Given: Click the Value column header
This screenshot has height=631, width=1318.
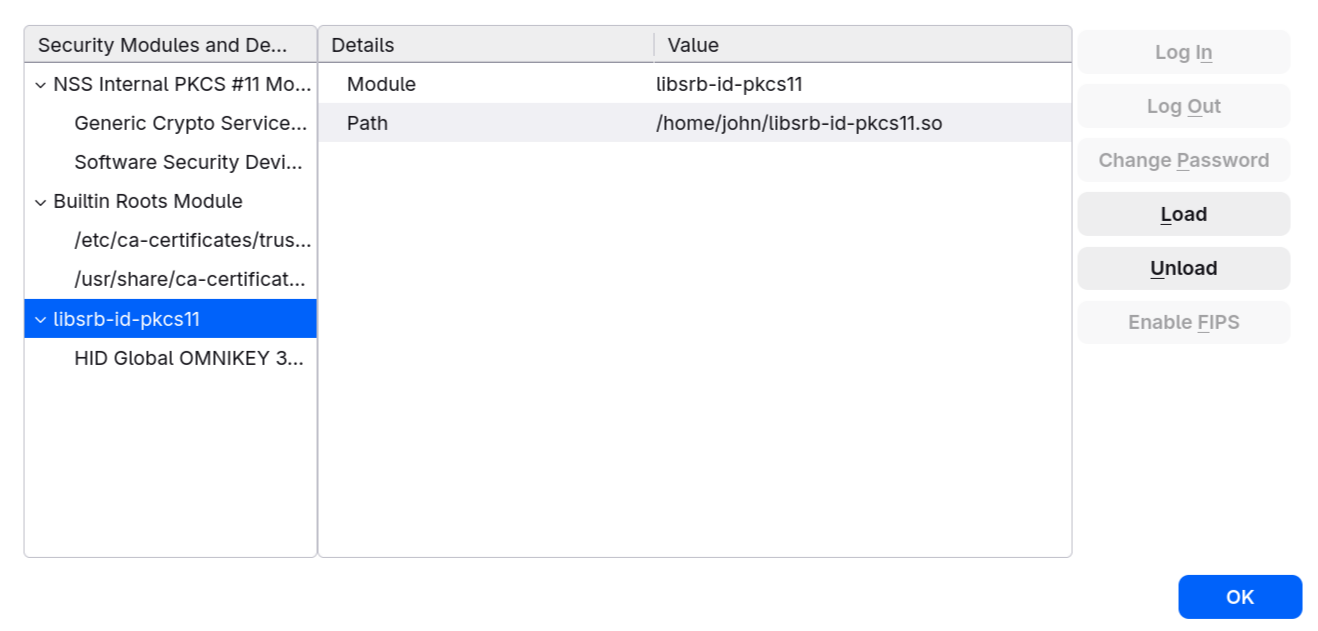Looking at the screenshot, I should pyautogui.click(x=863, y=45).
